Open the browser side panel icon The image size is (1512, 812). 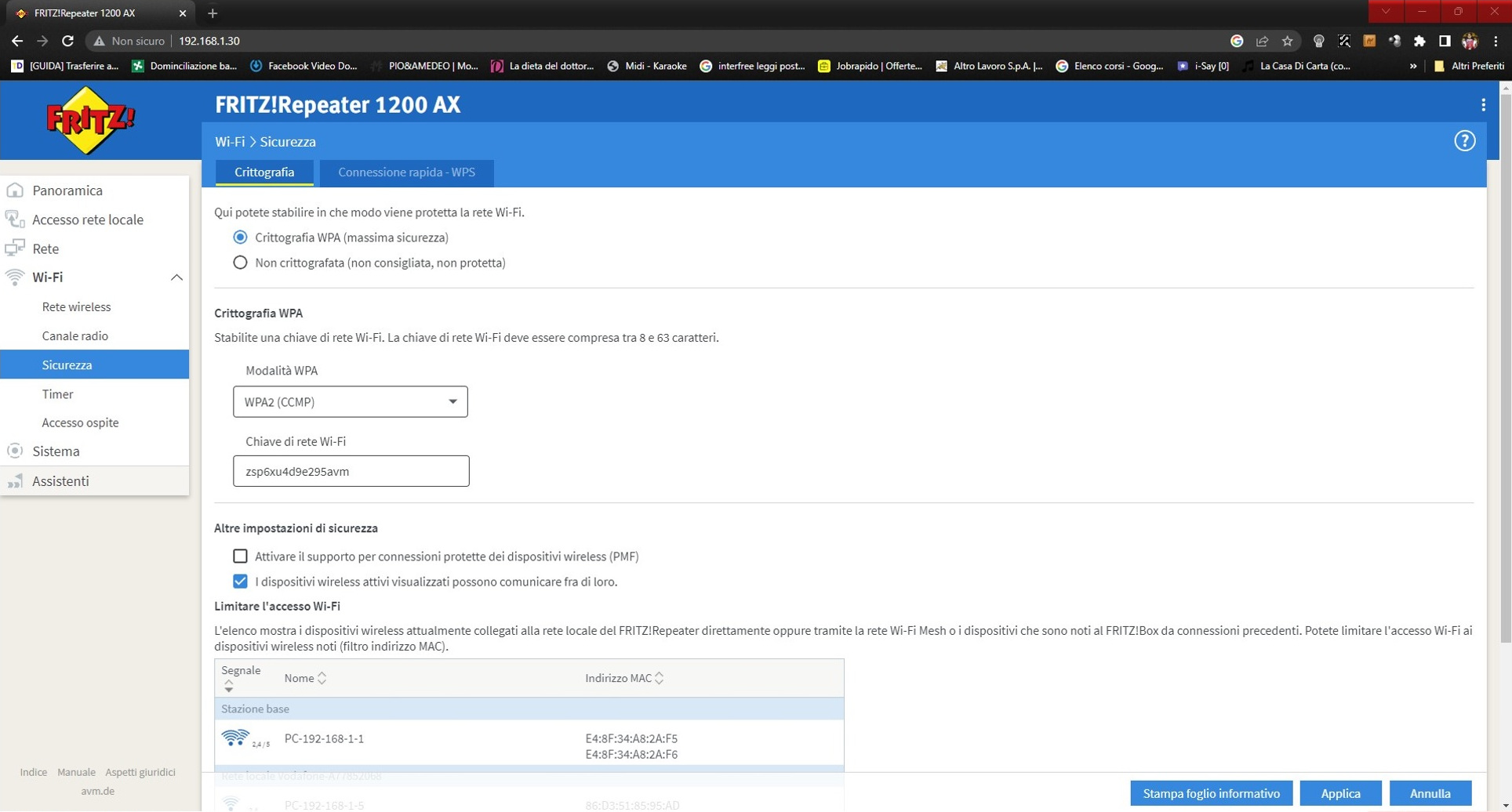[x=1445, y=41]
